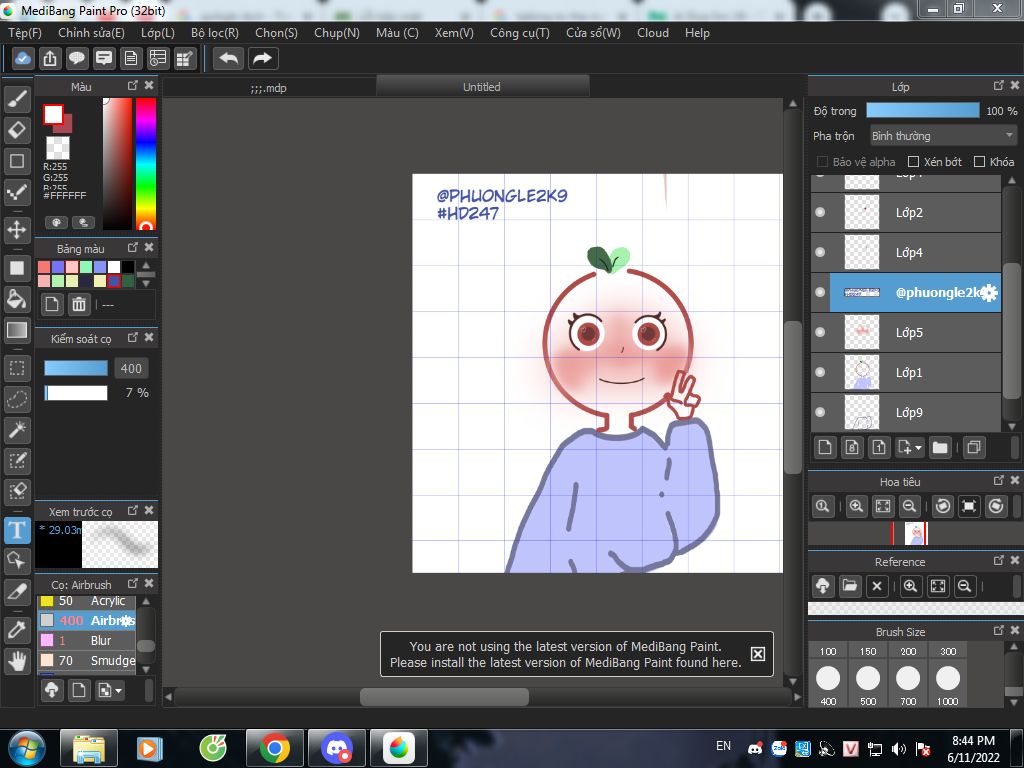The image size is (1024, 768).
Task: Select the Lasso selection tool
Action: tap(17, 399)
